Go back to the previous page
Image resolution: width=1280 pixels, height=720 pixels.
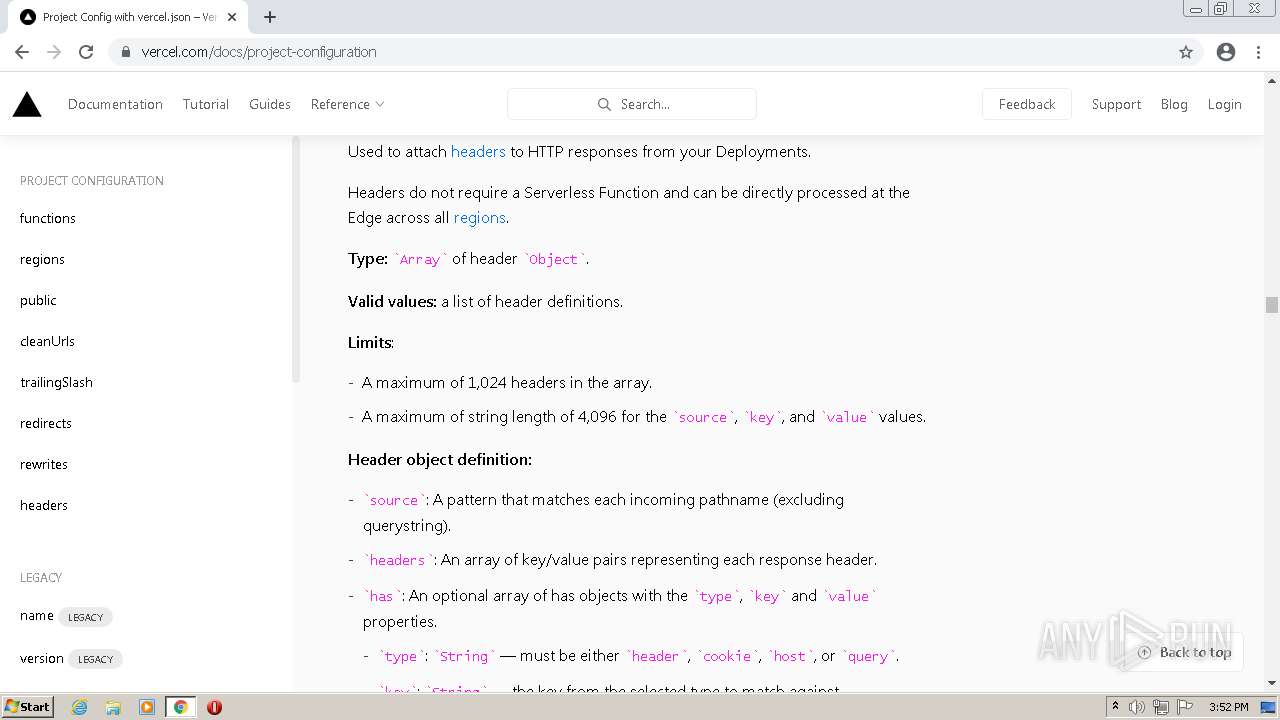click(x=22, y=52)
